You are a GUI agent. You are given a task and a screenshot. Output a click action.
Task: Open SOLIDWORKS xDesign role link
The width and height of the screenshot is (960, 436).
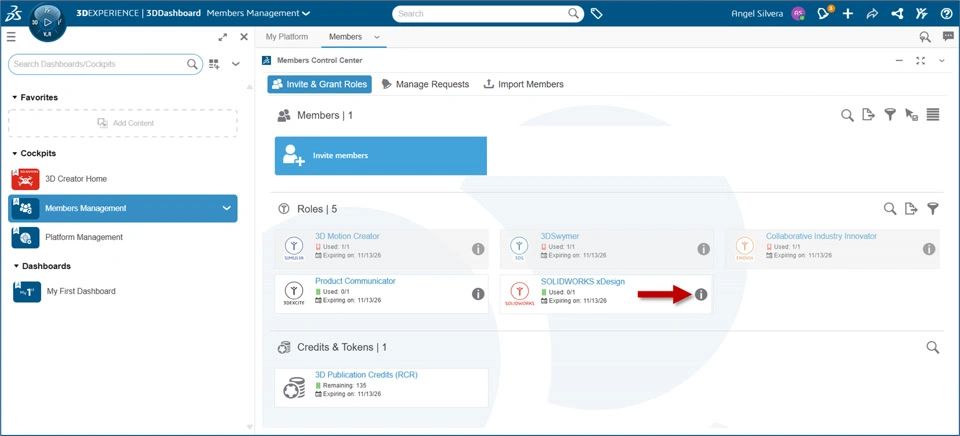(x=582, y=281)
